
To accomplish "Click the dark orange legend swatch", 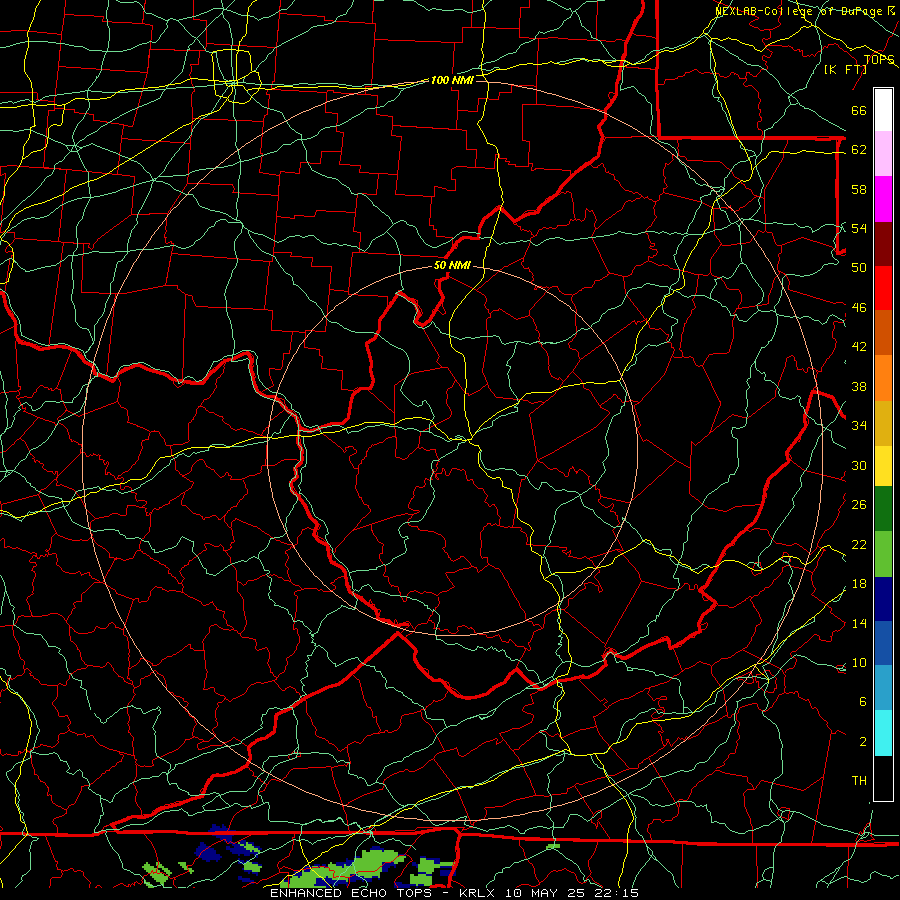I will (883, 332).
